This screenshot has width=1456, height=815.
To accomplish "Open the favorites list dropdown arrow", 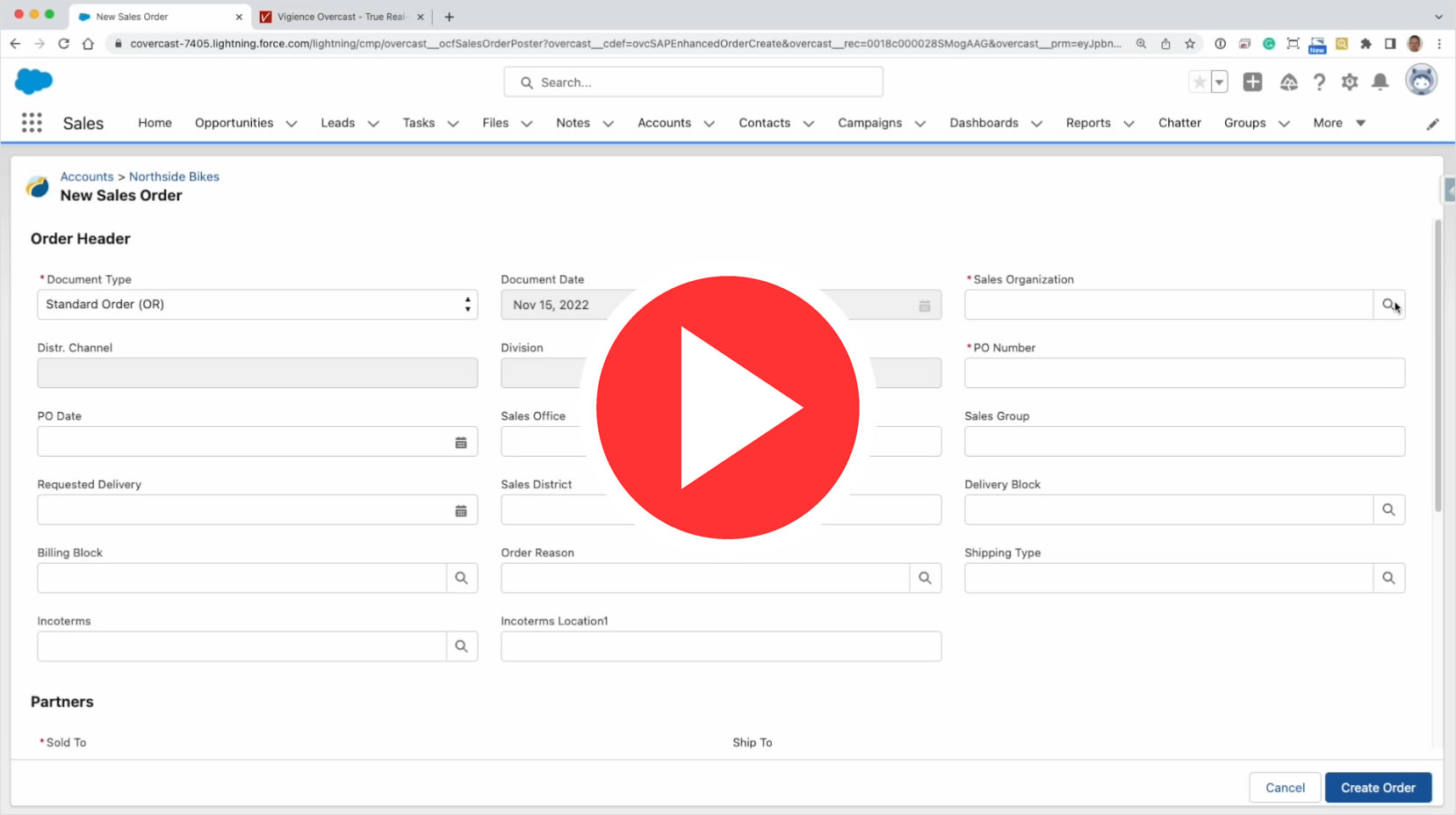I will (1219, 83).
